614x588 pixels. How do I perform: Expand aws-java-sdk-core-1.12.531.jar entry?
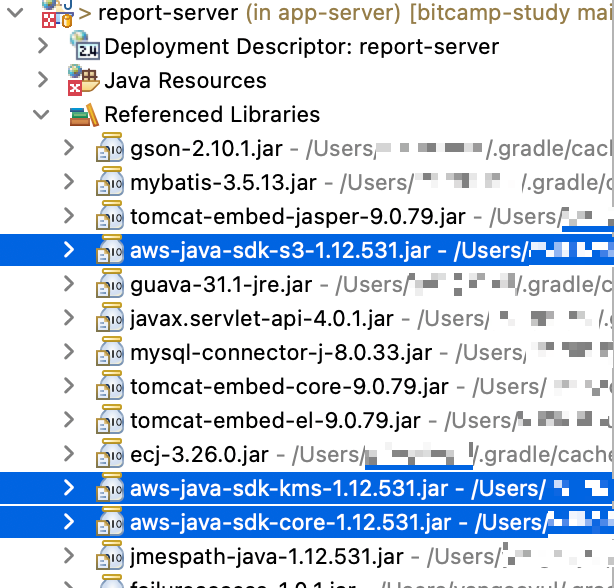tap(69, 522)
